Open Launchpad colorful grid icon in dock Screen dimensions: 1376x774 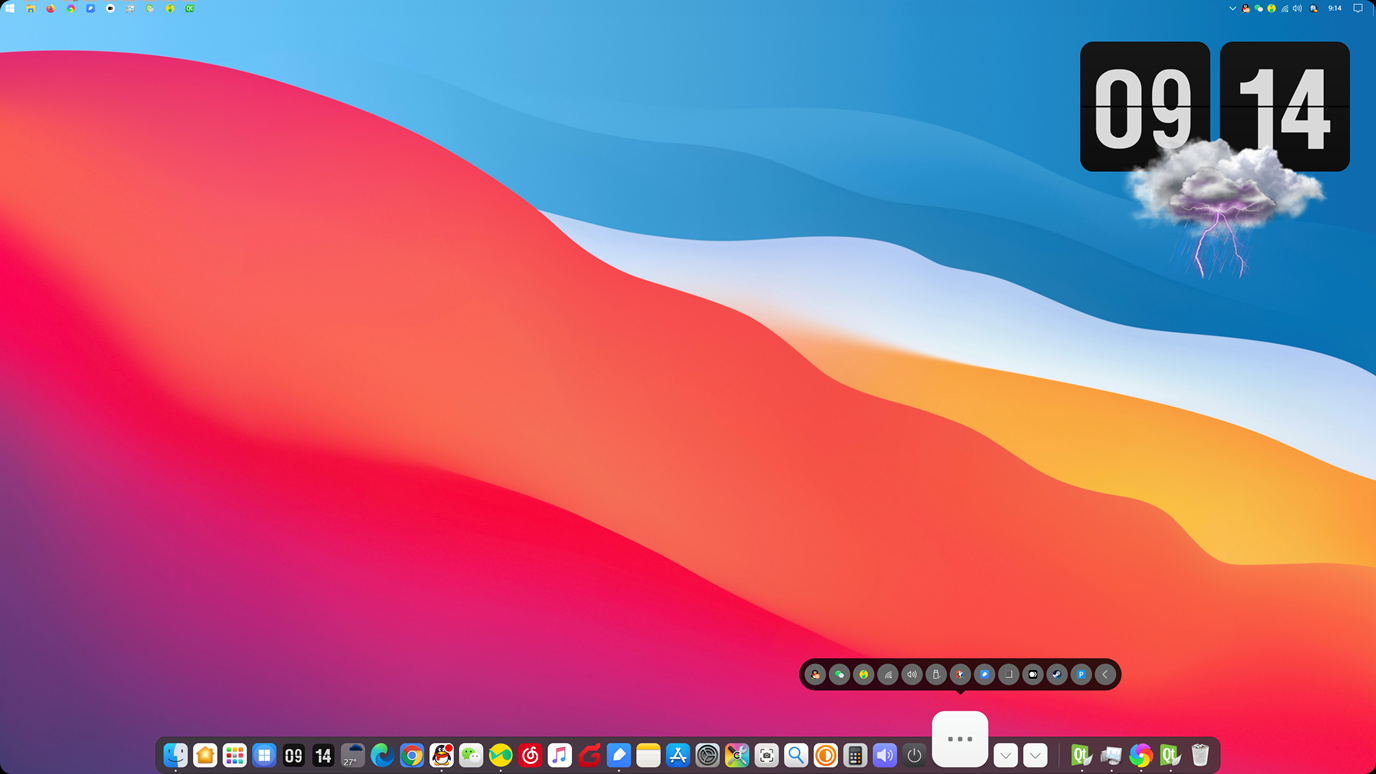(234, 755)
